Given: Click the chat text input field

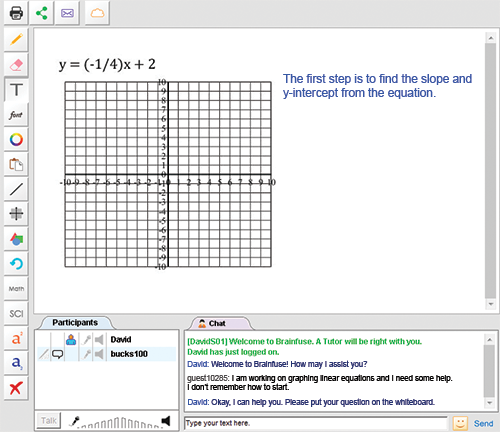Looking at the screenshot, I should pyautogui.click(x=315, y=423).
